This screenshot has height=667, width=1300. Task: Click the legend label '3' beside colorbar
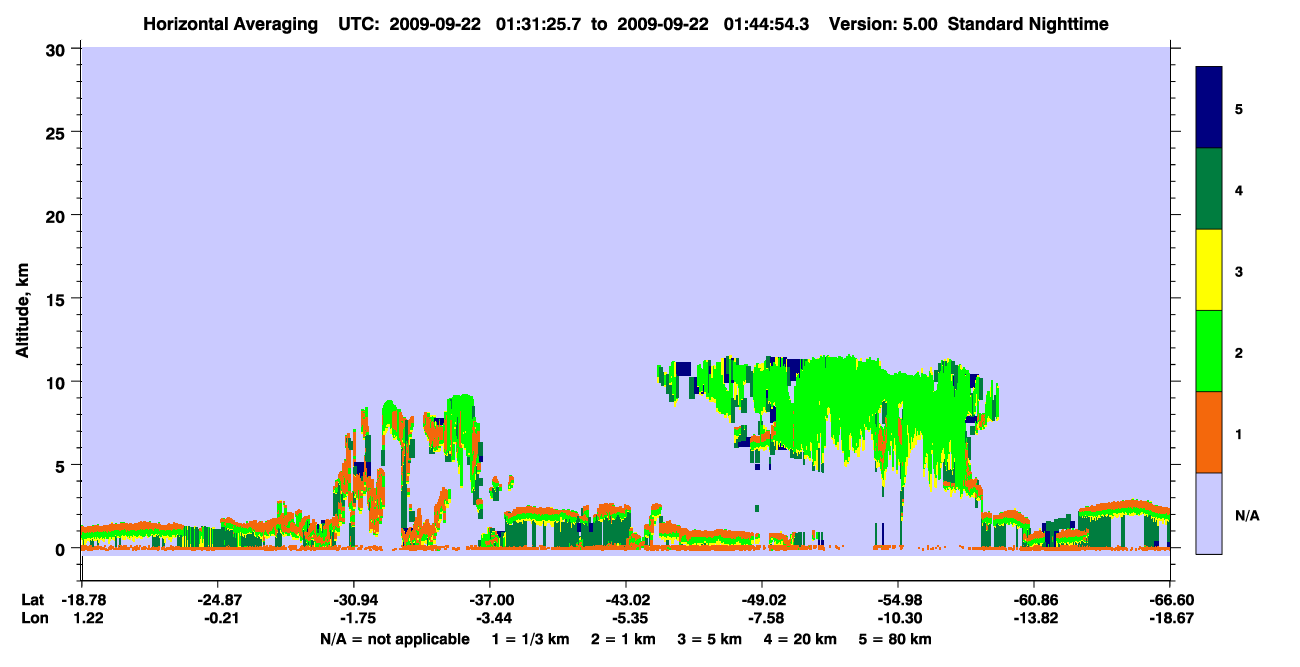(x=1238, y=271)
